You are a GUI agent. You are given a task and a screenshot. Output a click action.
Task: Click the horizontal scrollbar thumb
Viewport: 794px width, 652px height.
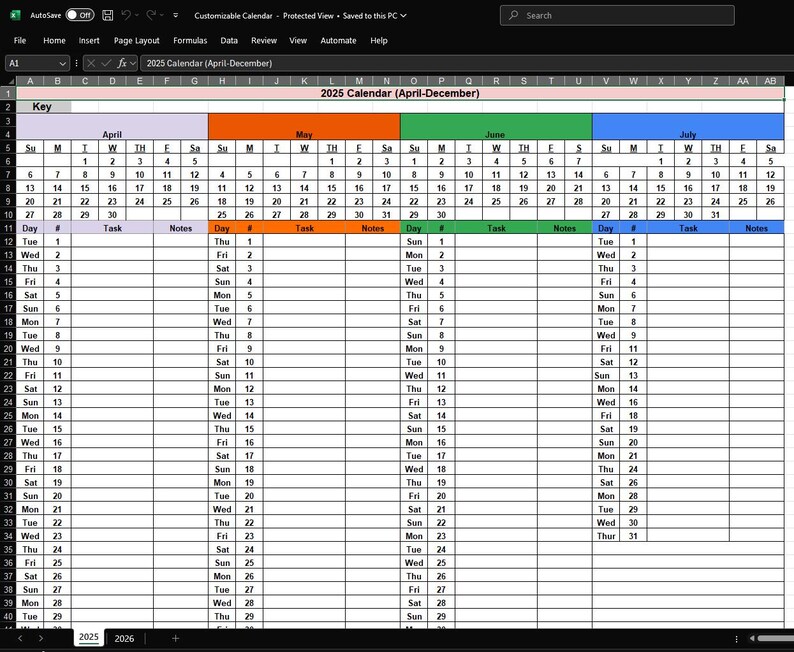776,638
